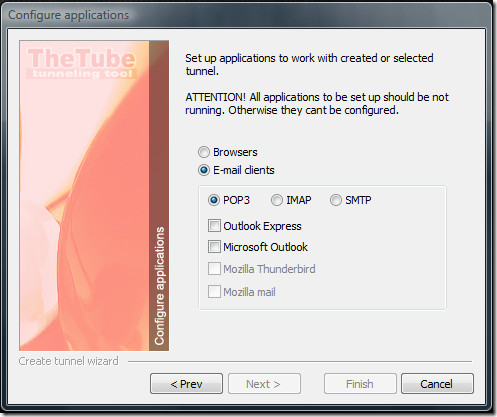Click the 'Create tunnel wizard' label

pos(68,361)
